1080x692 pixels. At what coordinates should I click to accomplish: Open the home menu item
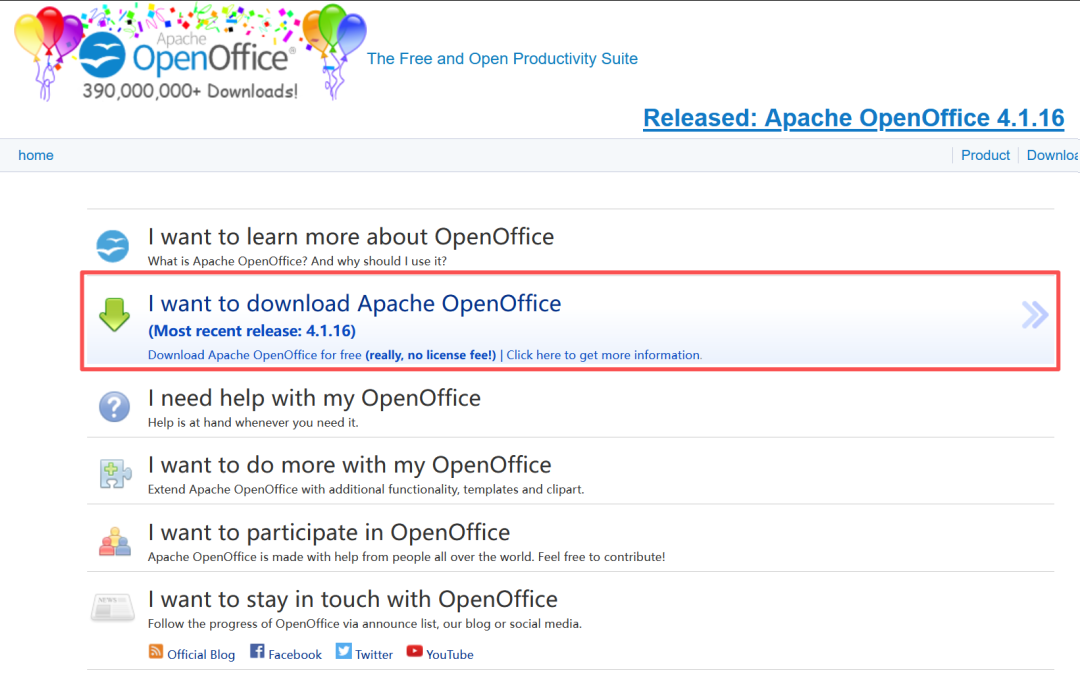(36, 156)
